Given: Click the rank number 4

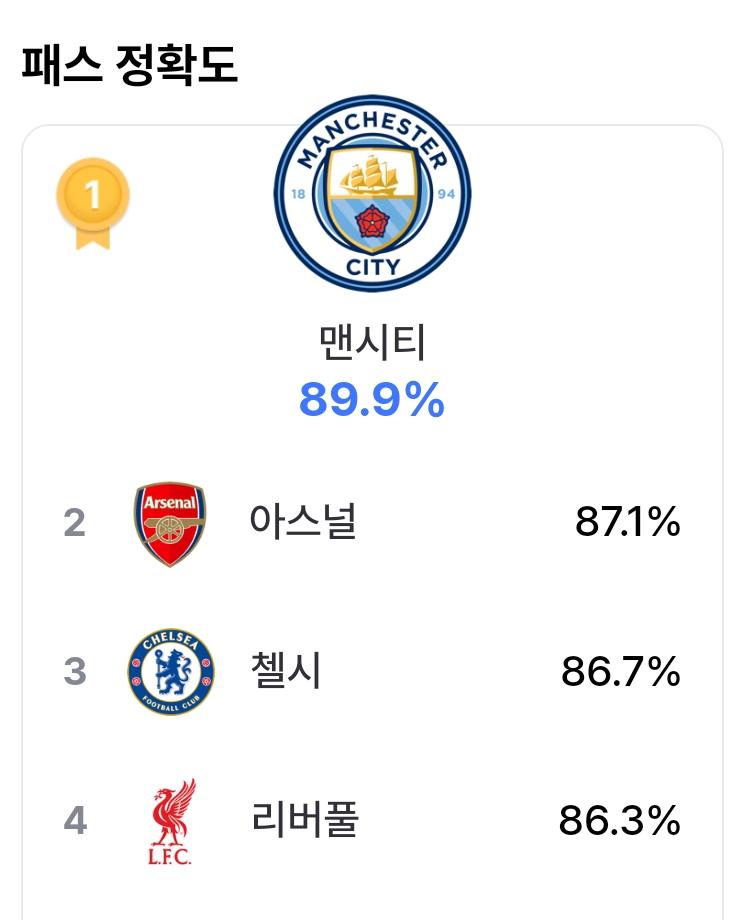Looking at the screenshot, I should 75,820.
